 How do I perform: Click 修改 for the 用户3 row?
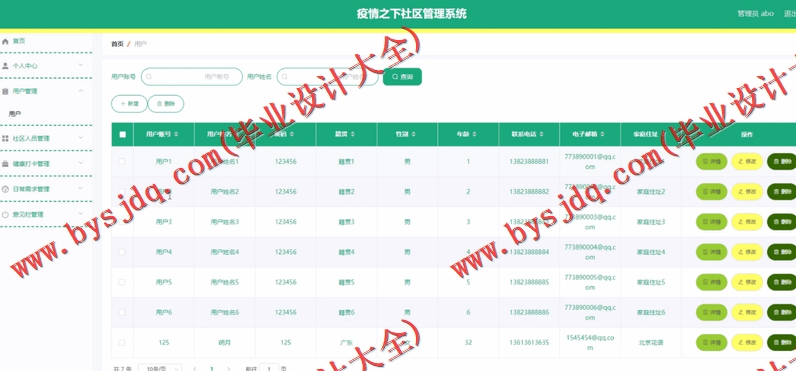(x=747, y=222)
